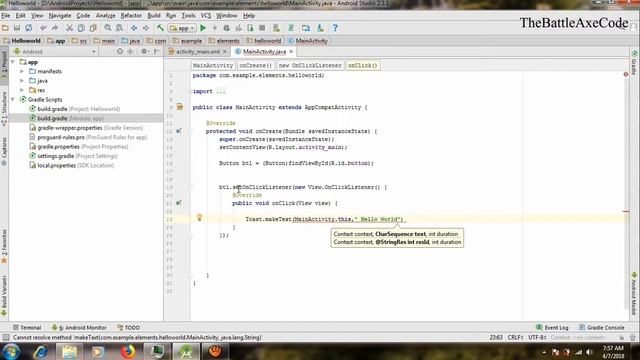The height and width of the screenshot is (360, 640).
Task: Click the Debug app bug icon
Action: coord(227,28)
